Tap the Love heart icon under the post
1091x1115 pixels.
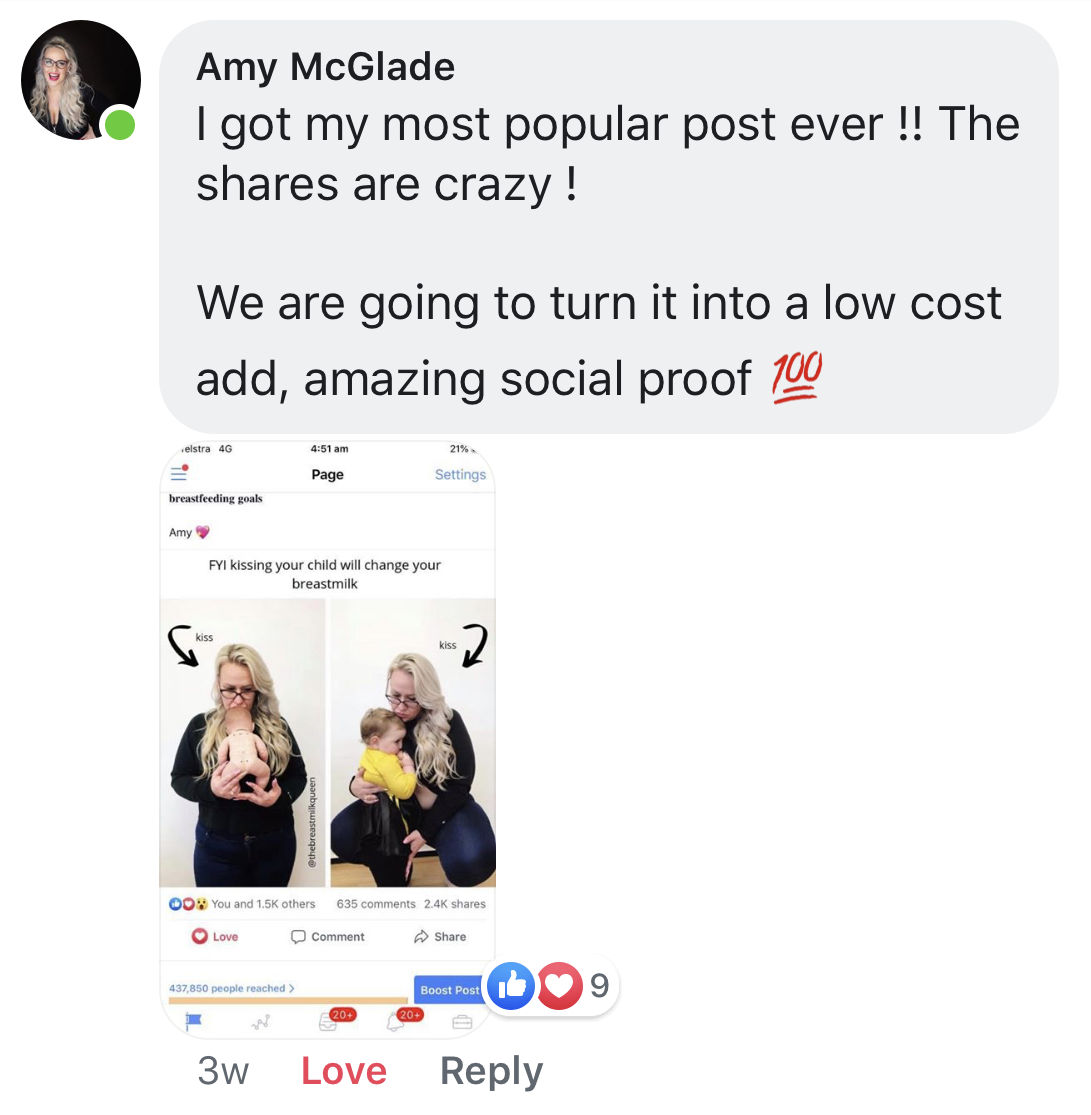point(200,937)
